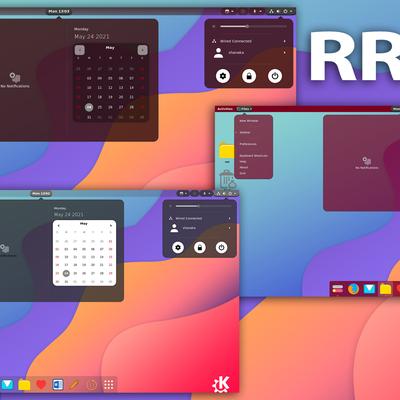Click the clock button in bottom screenshot's panel
This screenshot has height=400, width=400.
(41, 193)
